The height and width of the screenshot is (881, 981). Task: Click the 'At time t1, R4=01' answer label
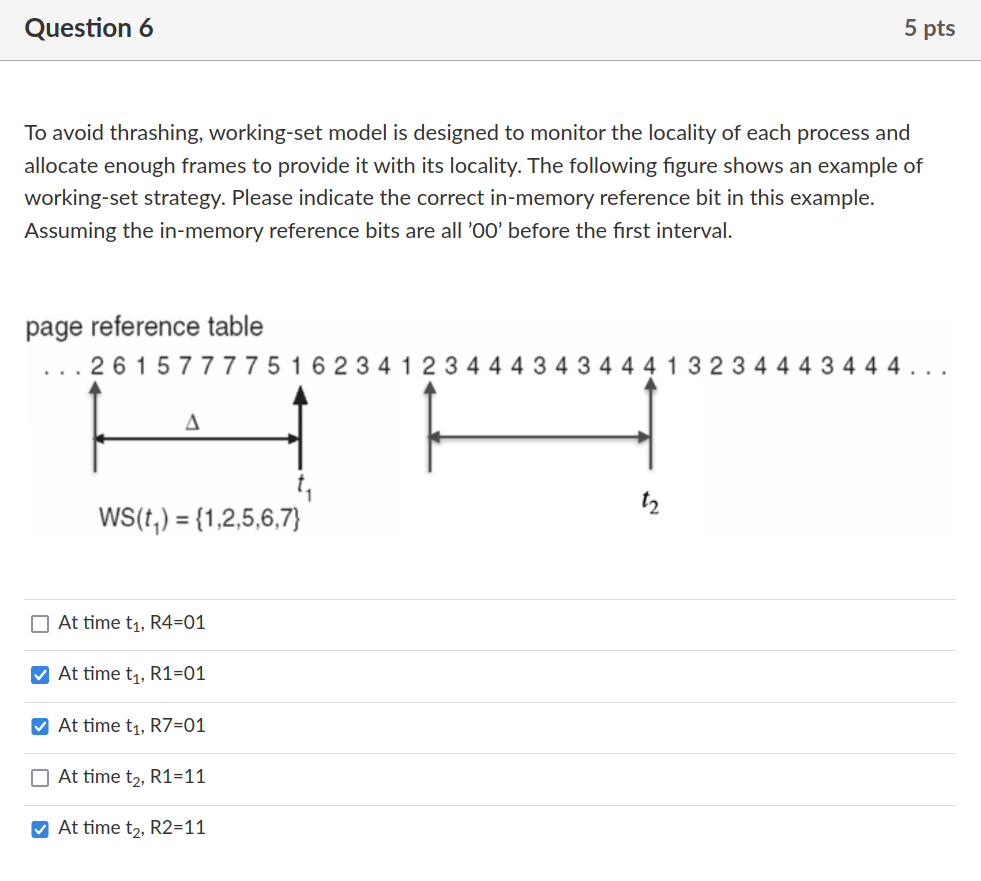(x=132, y=623)
